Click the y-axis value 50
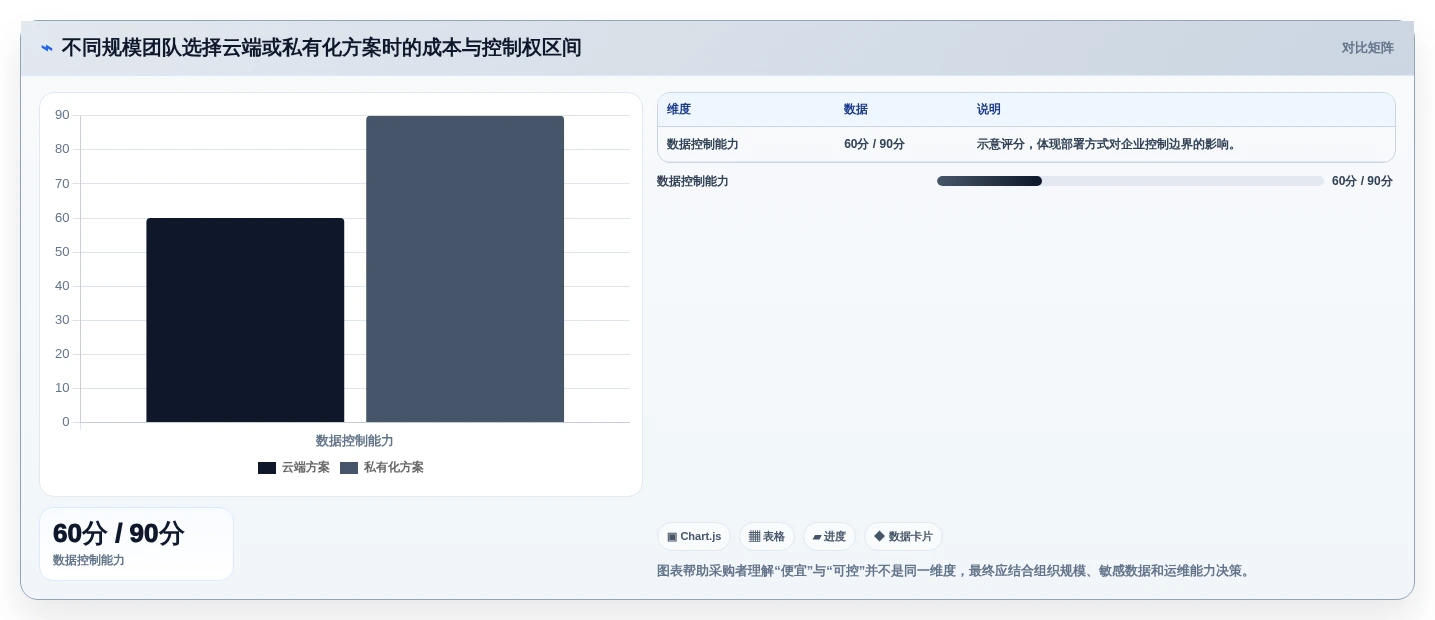Screen dimensions: 1435x620 pyautogui.click(x=62, y=252)
